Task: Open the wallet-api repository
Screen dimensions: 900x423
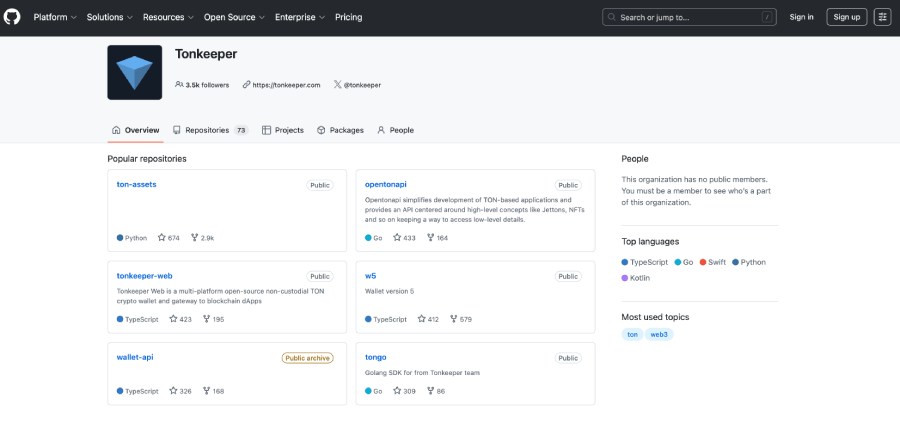Action: tap(135, 357)
